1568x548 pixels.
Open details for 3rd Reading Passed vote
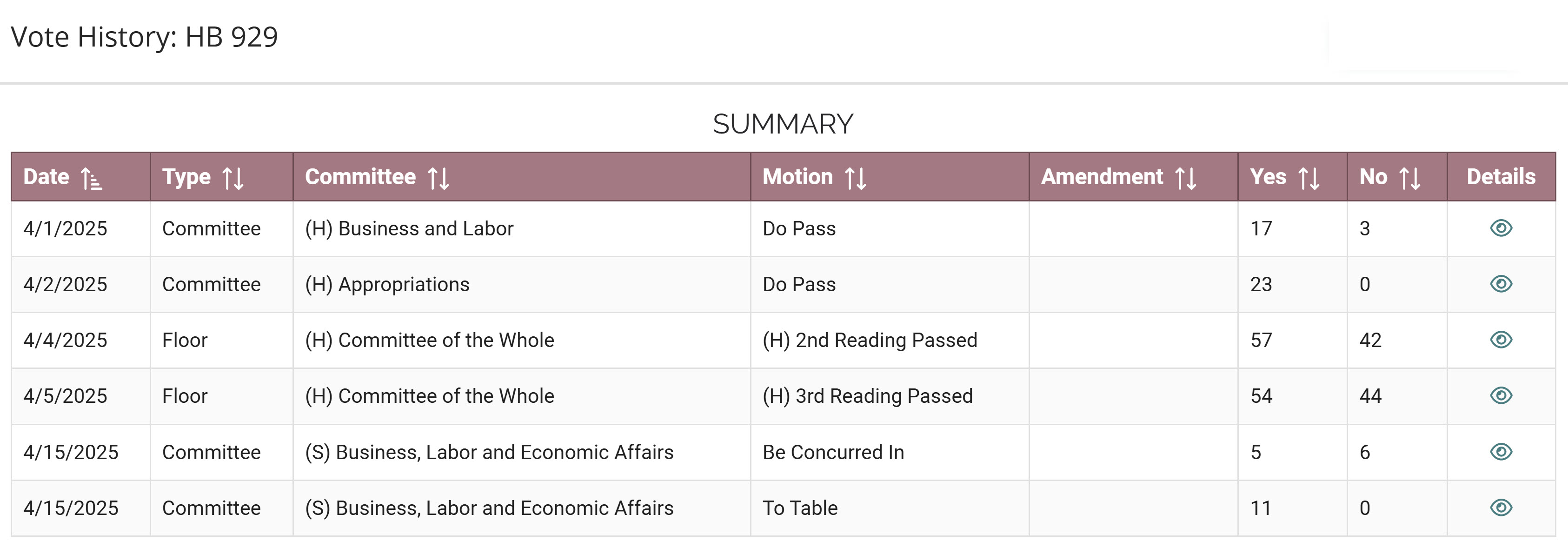(x=1501, y=396)
